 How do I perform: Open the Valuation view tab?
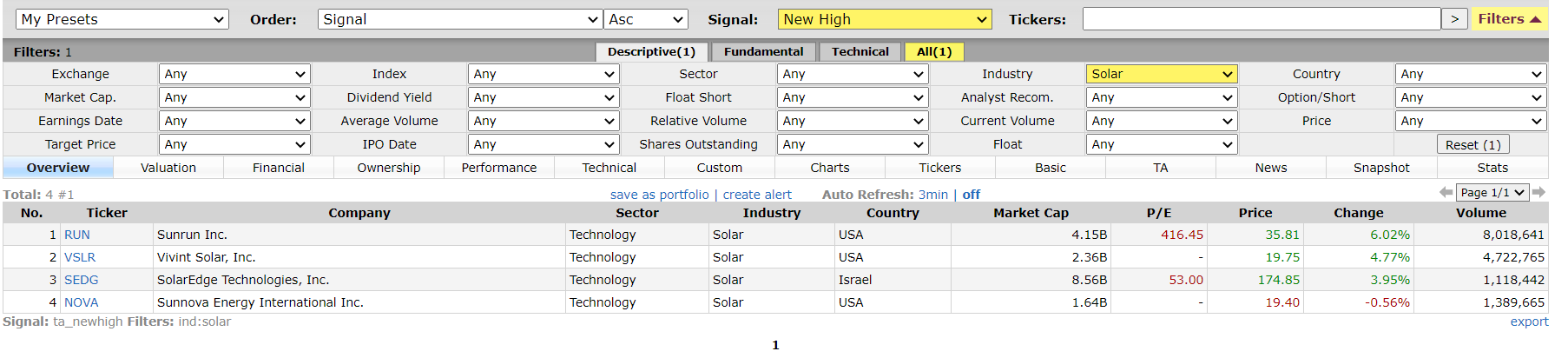click(168, 168)
